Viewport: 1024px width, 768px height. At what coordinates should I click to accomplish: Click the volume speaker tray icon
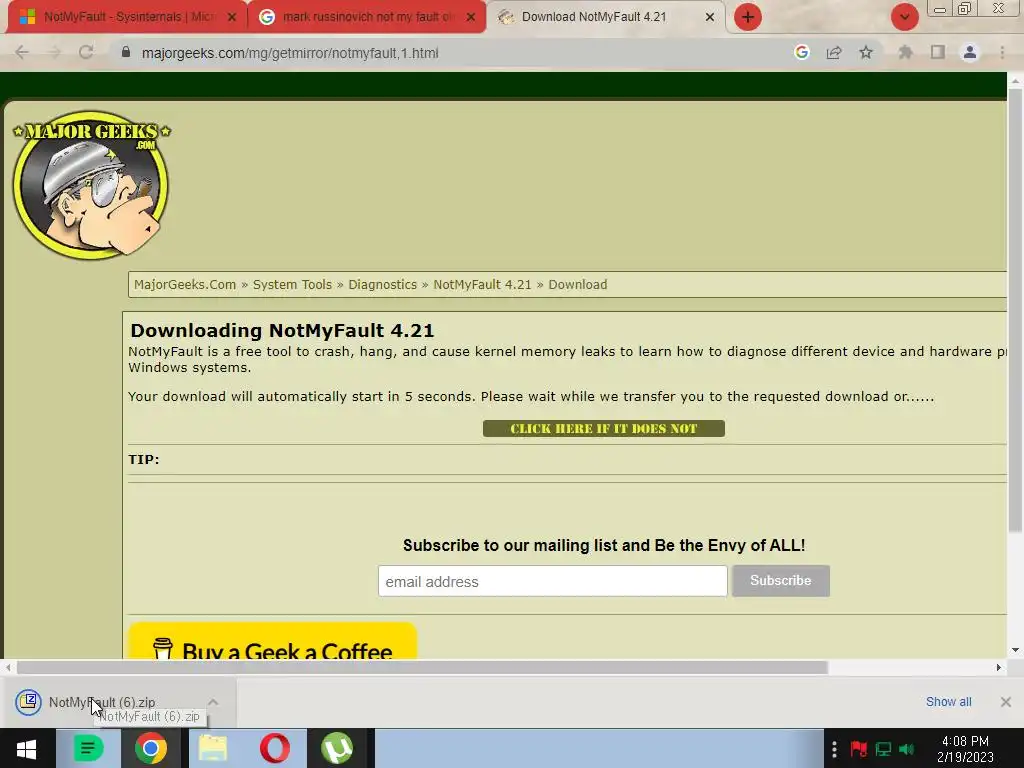click(x=906, y=749)
